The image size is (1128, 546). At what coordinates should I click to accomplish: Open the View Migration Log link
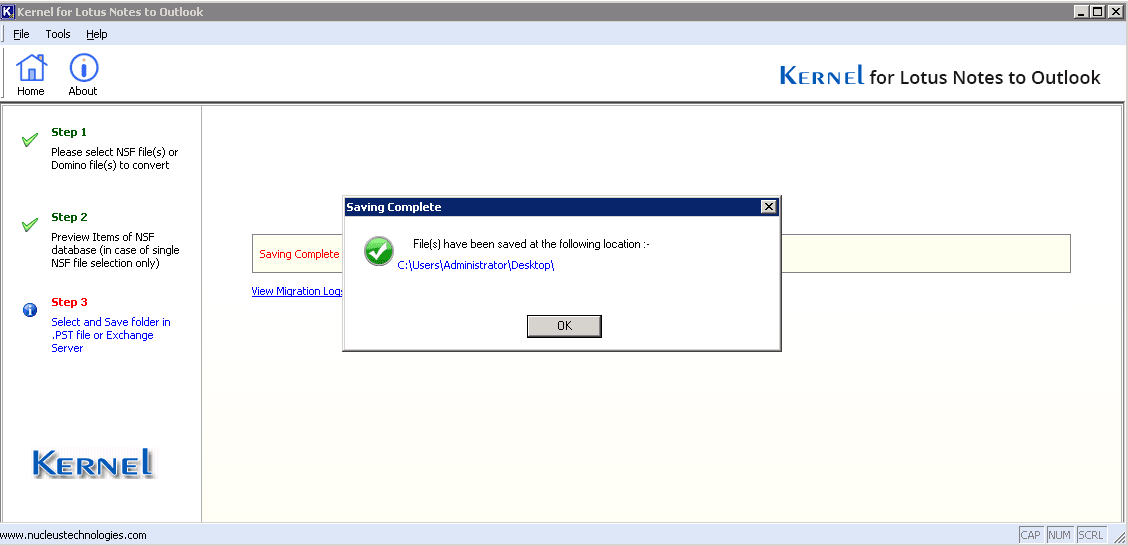pos(296,291)
